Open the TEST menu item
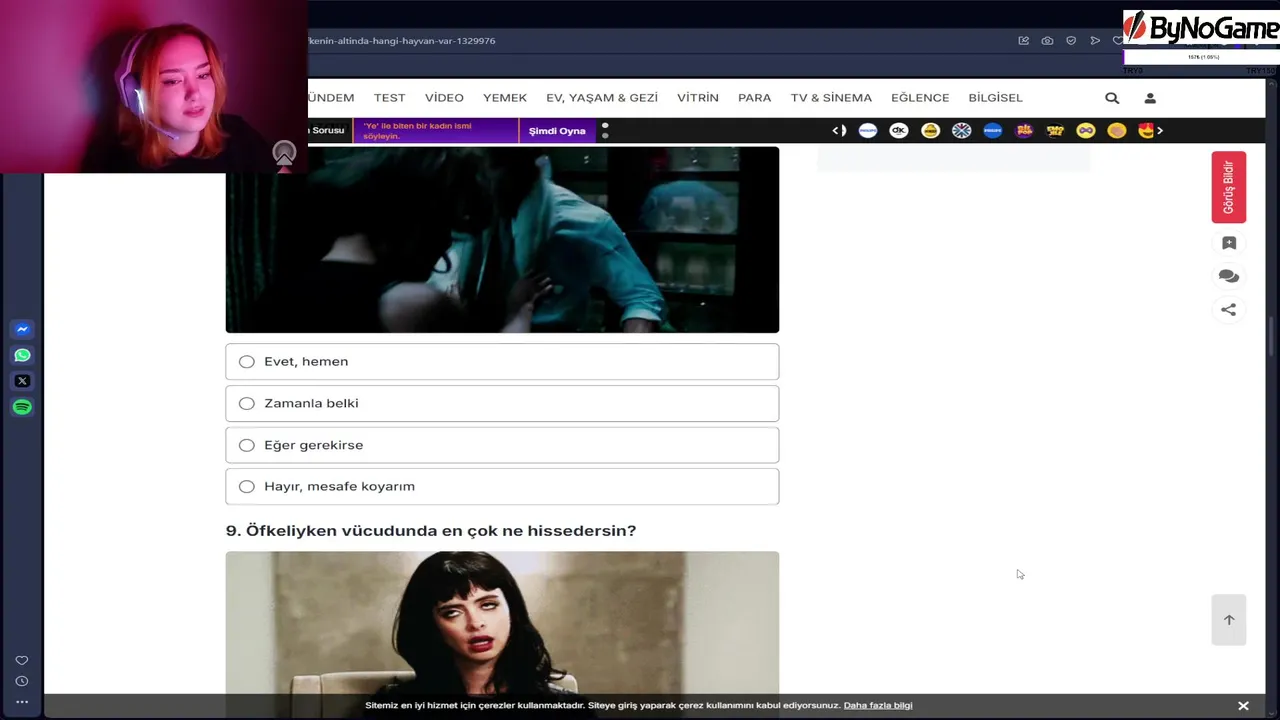The width and height of the screenshot is (1280, 720). click(x=390, y=98)
